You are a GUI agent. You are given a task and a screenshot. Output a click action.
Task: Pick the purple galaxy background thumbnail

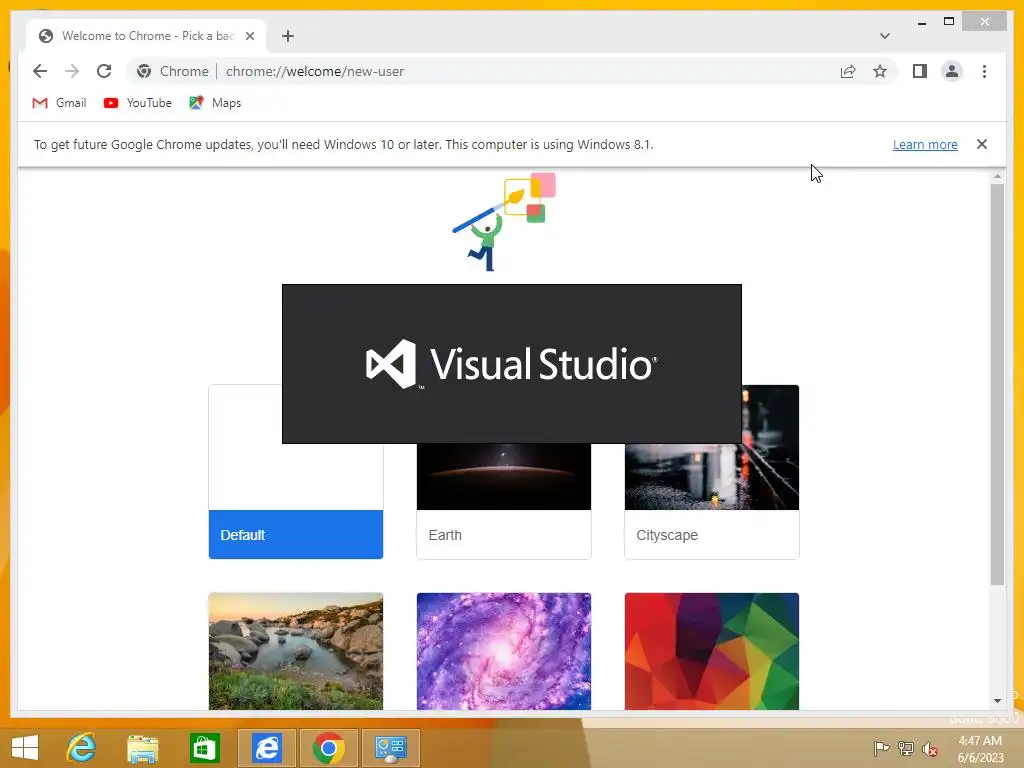(504, 651)
